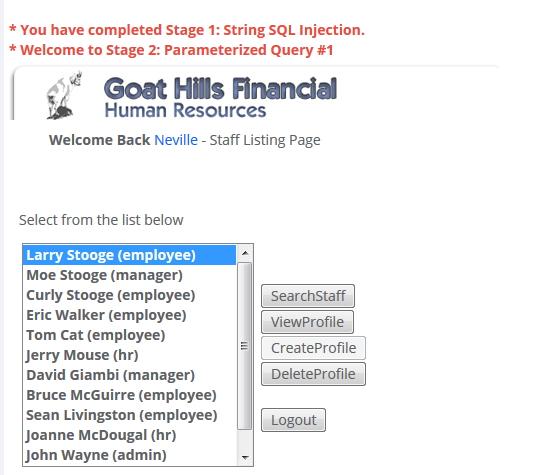Image resolution: width=533 pixels, height=475 pixels.
Task: Select Bruce McGuirre (employee)
Action: (129, 395)
